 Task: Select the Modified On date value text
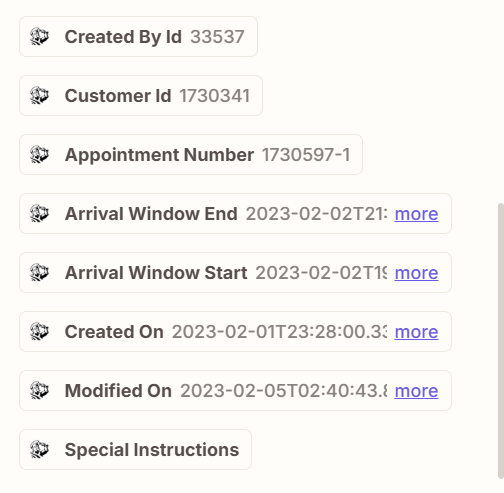click(284, 391)
